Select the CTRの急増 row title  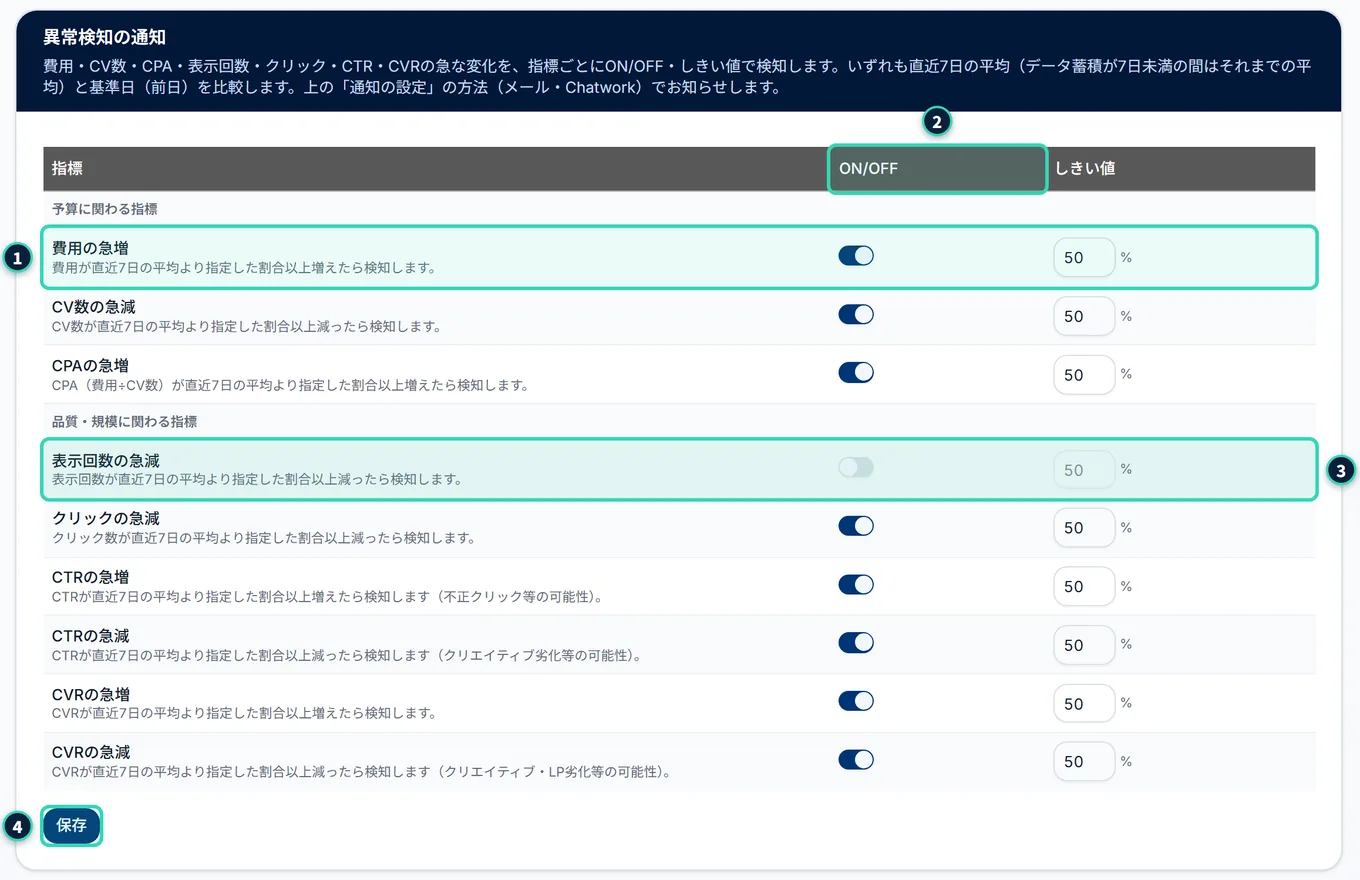click(x=90, y=577)
